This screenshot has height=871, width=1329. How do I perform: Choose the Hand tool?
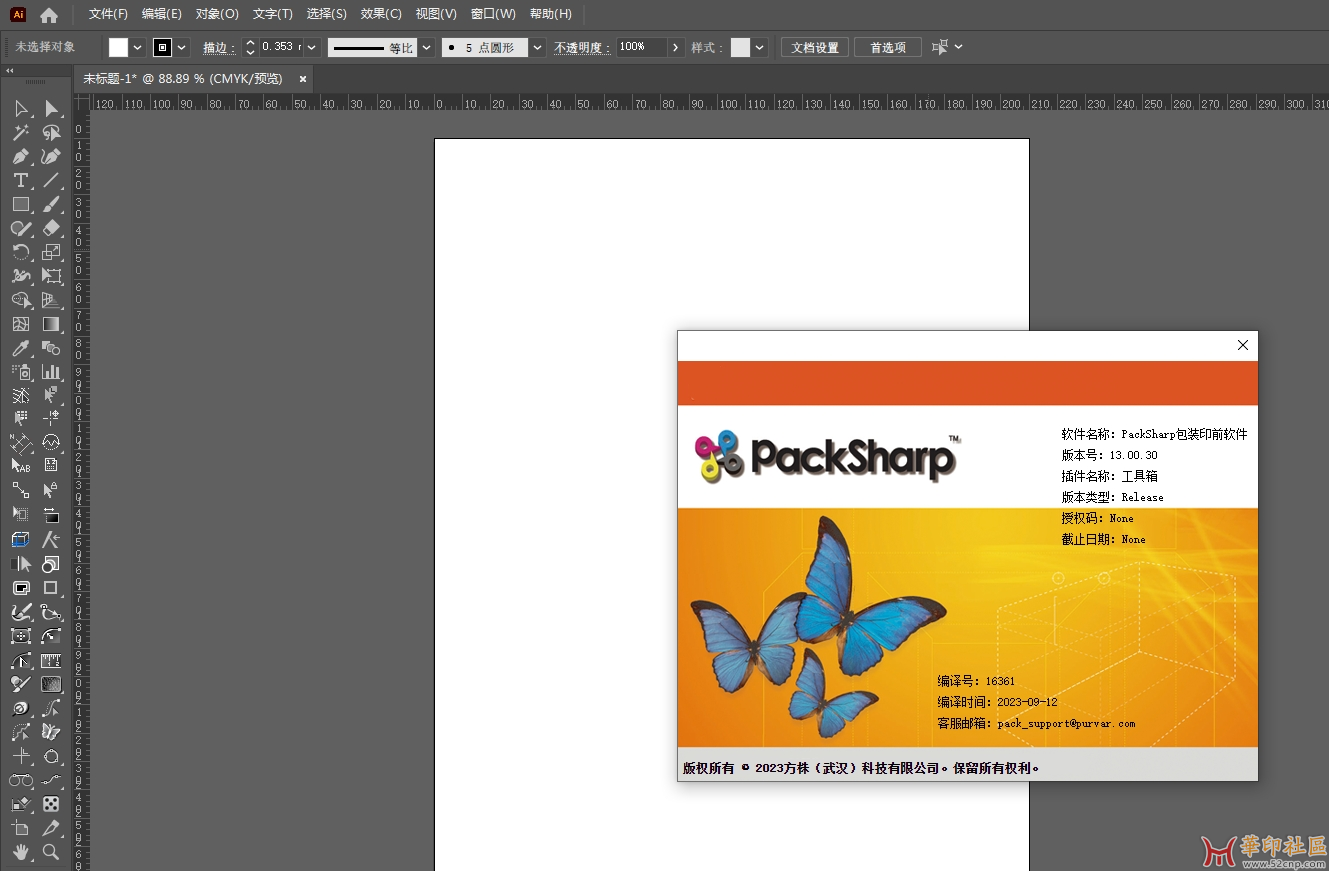pos(21,852)
